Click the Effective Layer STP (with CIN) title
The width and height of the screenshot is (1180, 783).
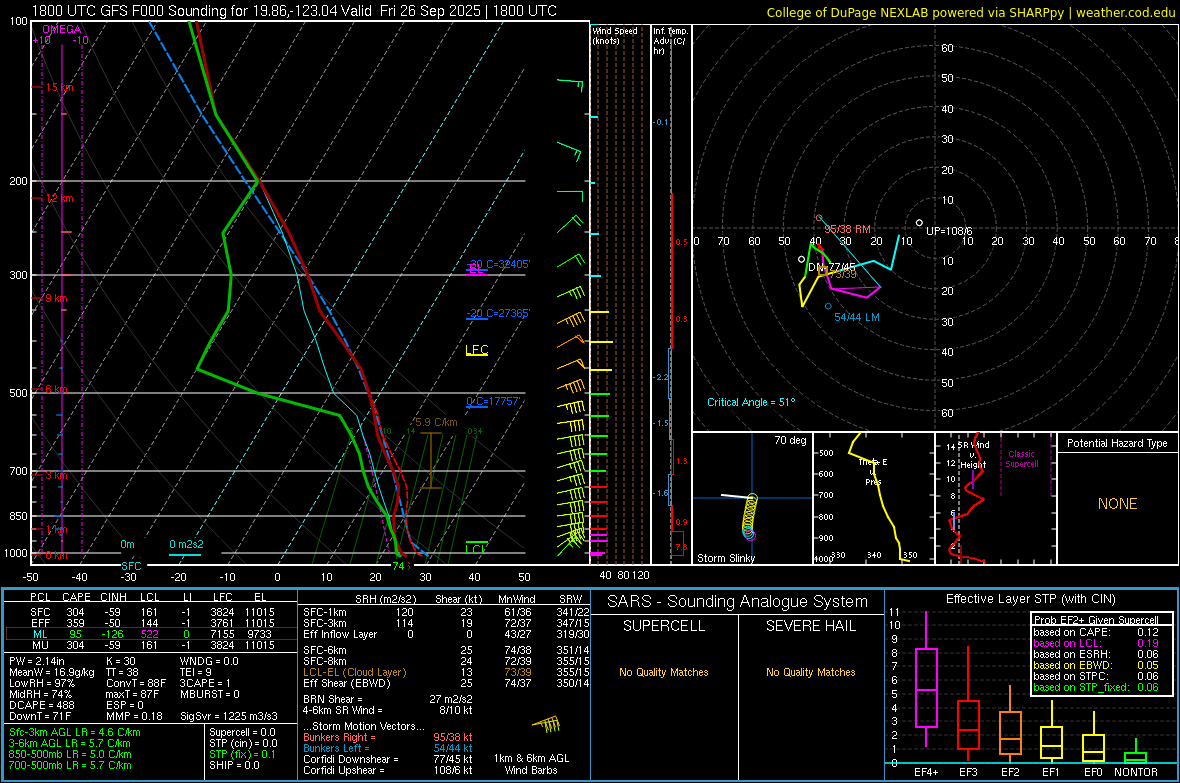1031,599
